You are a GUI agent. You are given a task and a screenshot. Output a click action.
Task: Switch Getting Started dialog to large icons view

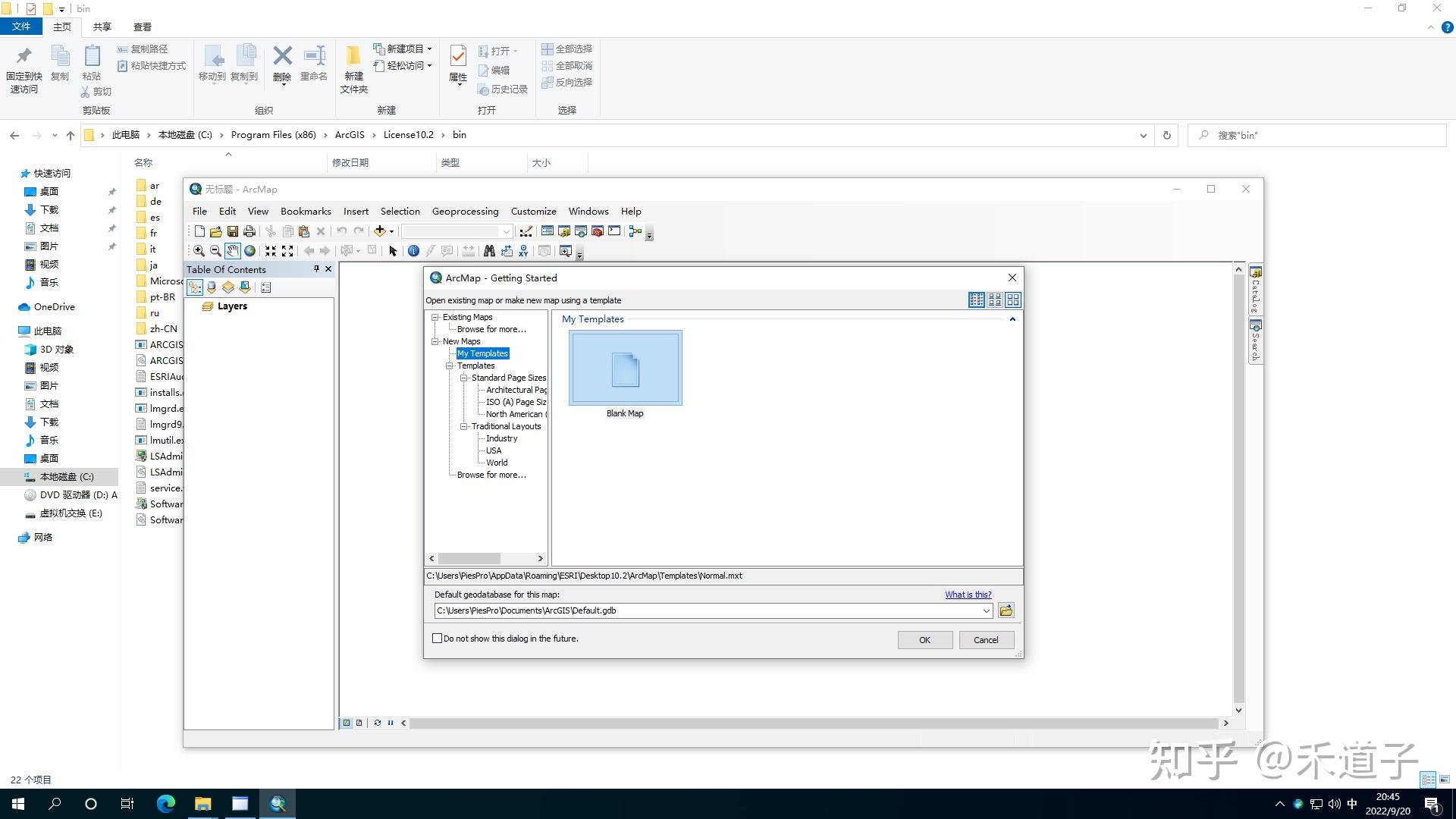(x=1013, y=300)
